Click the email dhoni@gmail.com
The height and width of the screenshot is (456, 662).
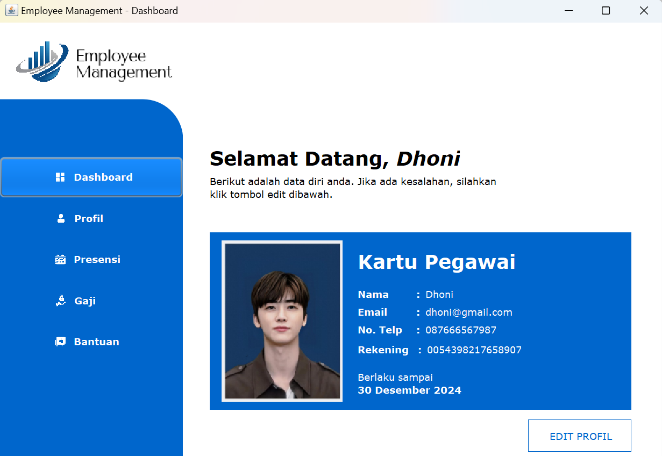(469, 312)
